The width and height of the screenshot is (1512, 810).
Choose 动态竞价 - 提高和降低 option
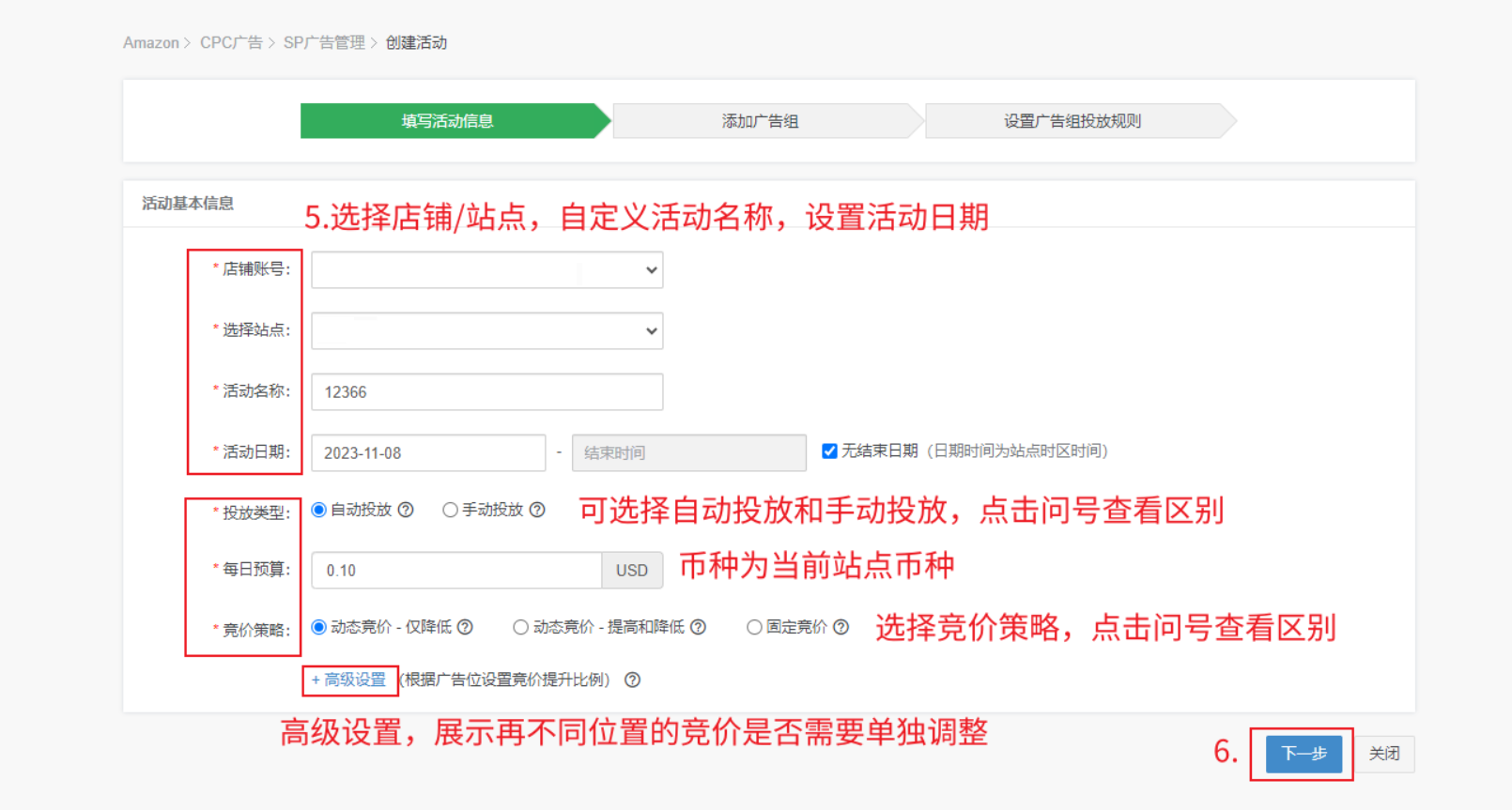[x=520, y=627]
